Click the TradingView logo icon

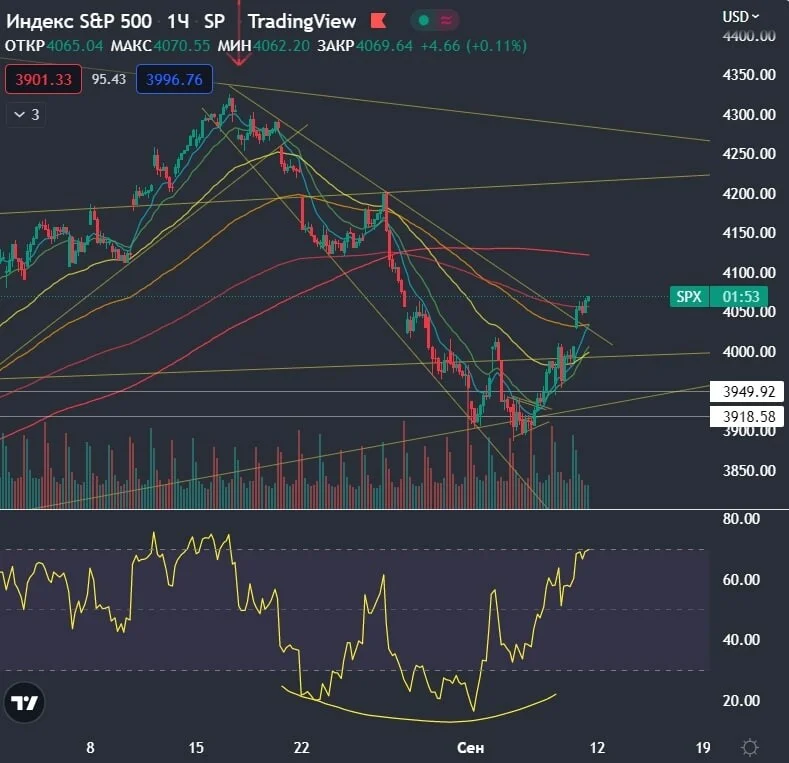click(24, 703)
